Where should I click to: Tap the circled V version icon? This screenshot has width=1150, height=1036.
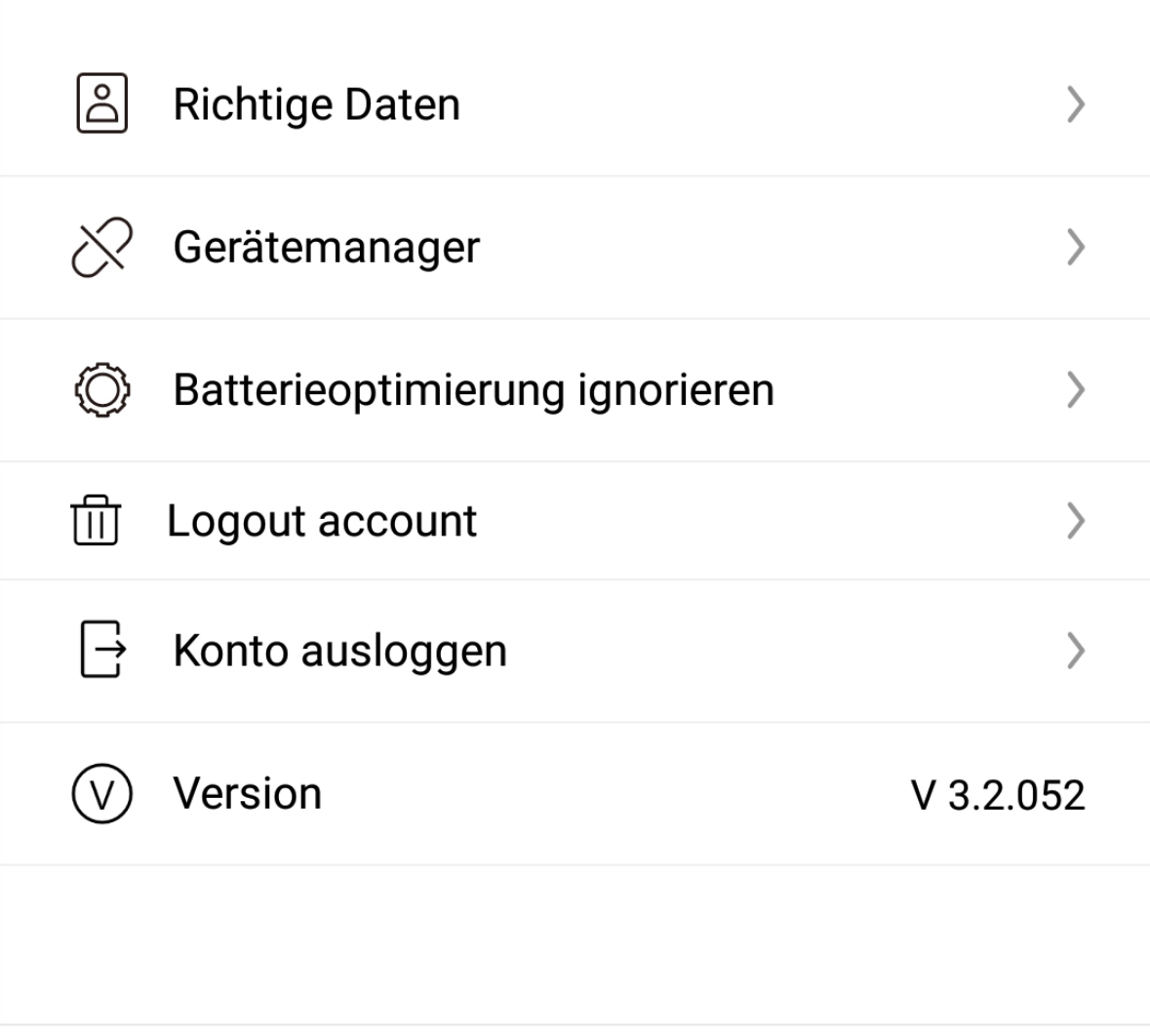tap(101, 794)
